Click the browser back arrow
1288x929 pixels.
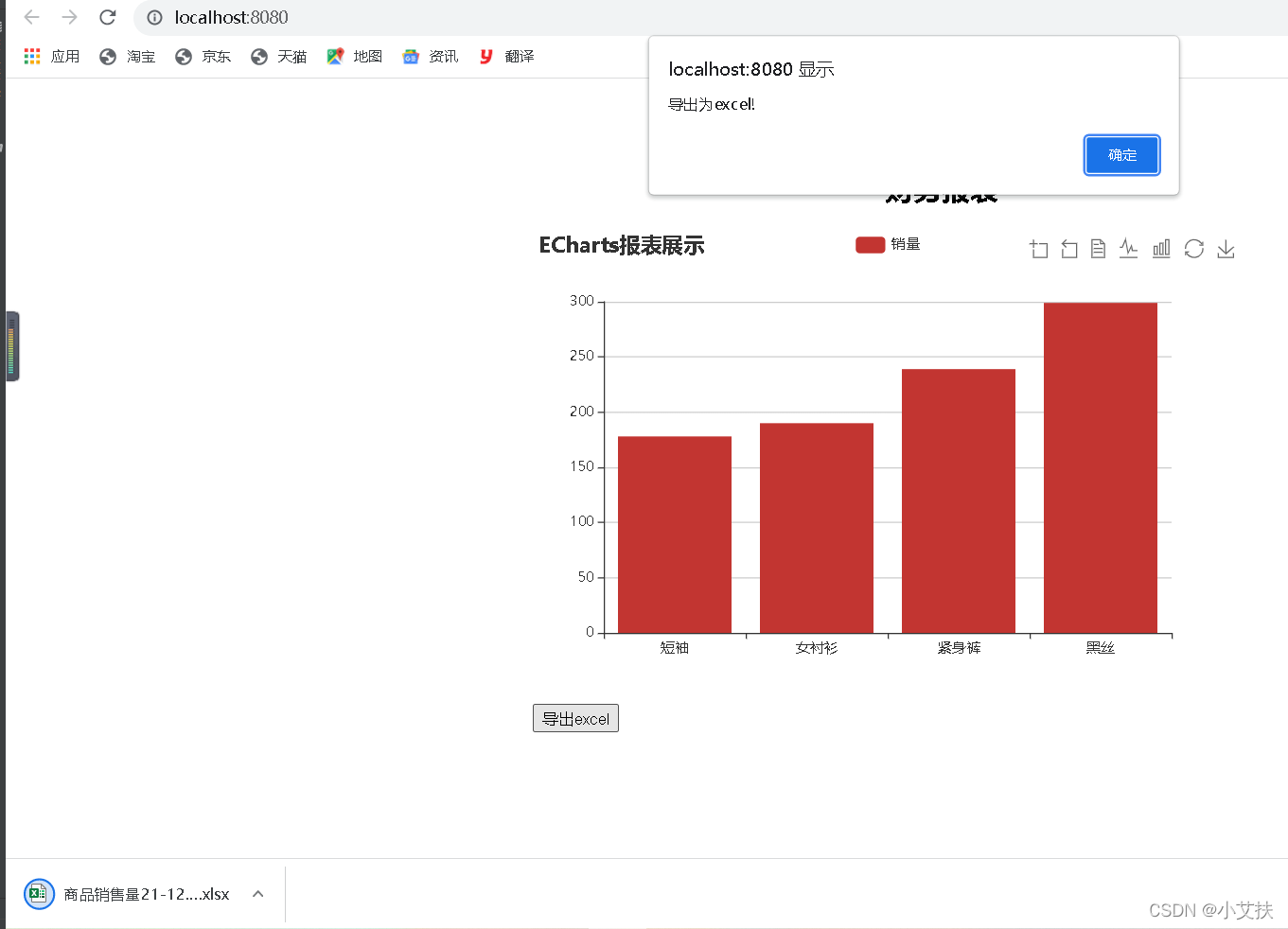coord(31,17)
